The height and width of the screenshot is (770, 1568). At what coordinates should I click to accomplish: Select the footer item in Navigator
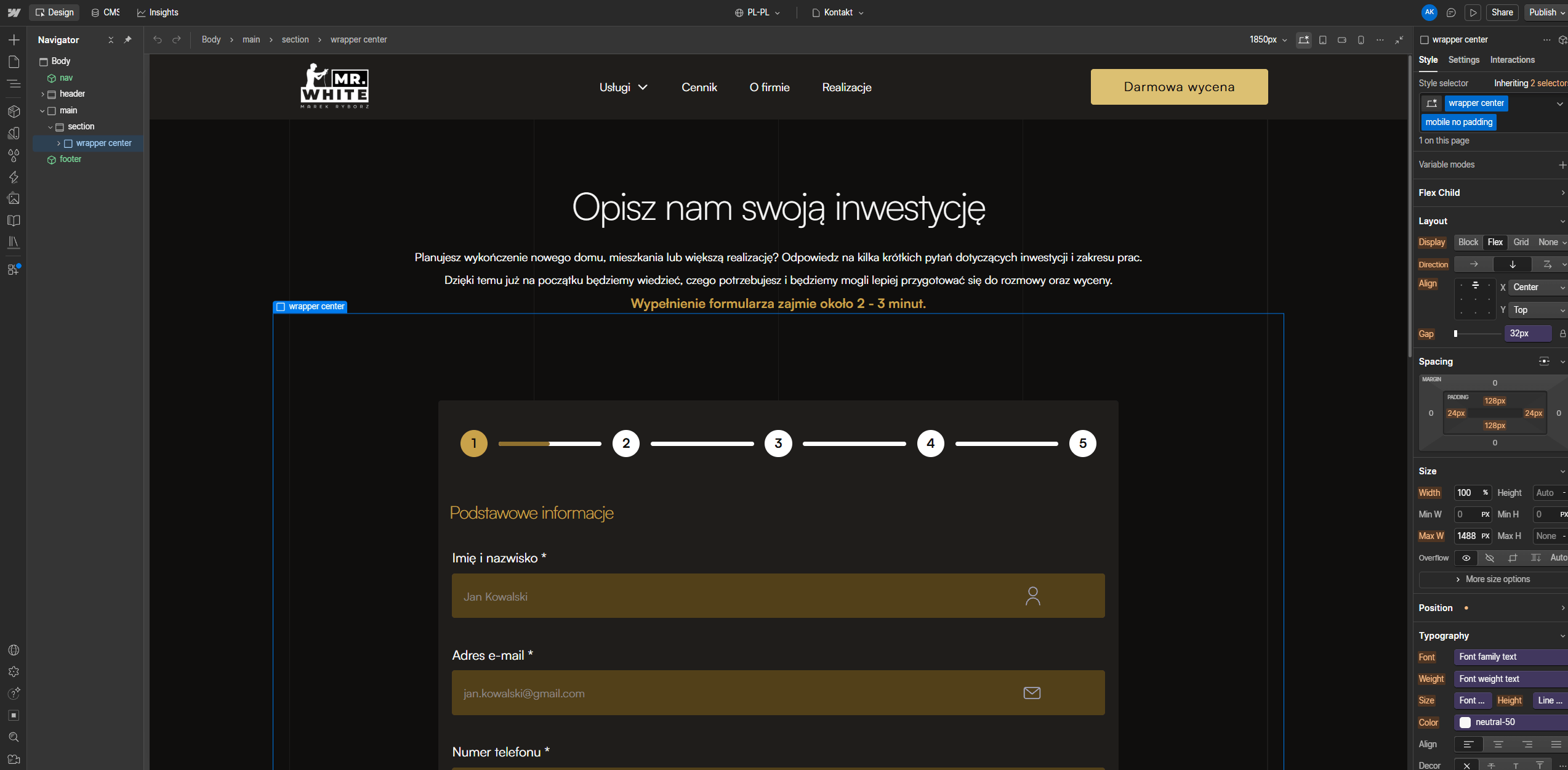(x=70, y=159)
